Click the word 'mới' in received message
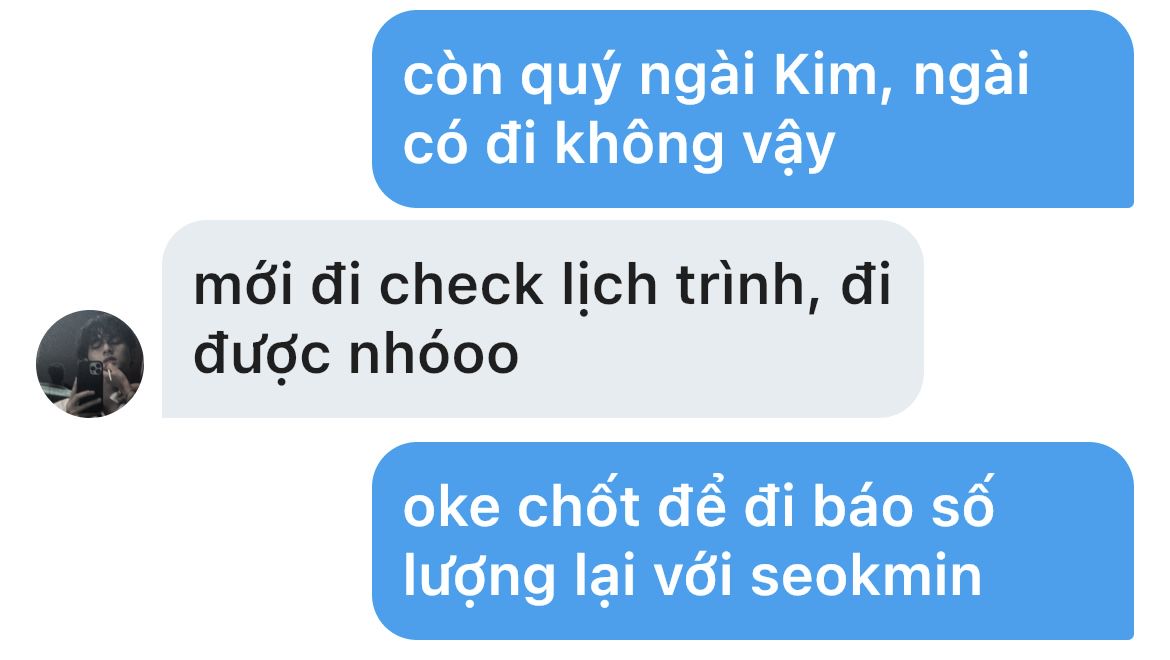Image resolution: width=1170 pixels, height=660 pixels. point(243,284)
